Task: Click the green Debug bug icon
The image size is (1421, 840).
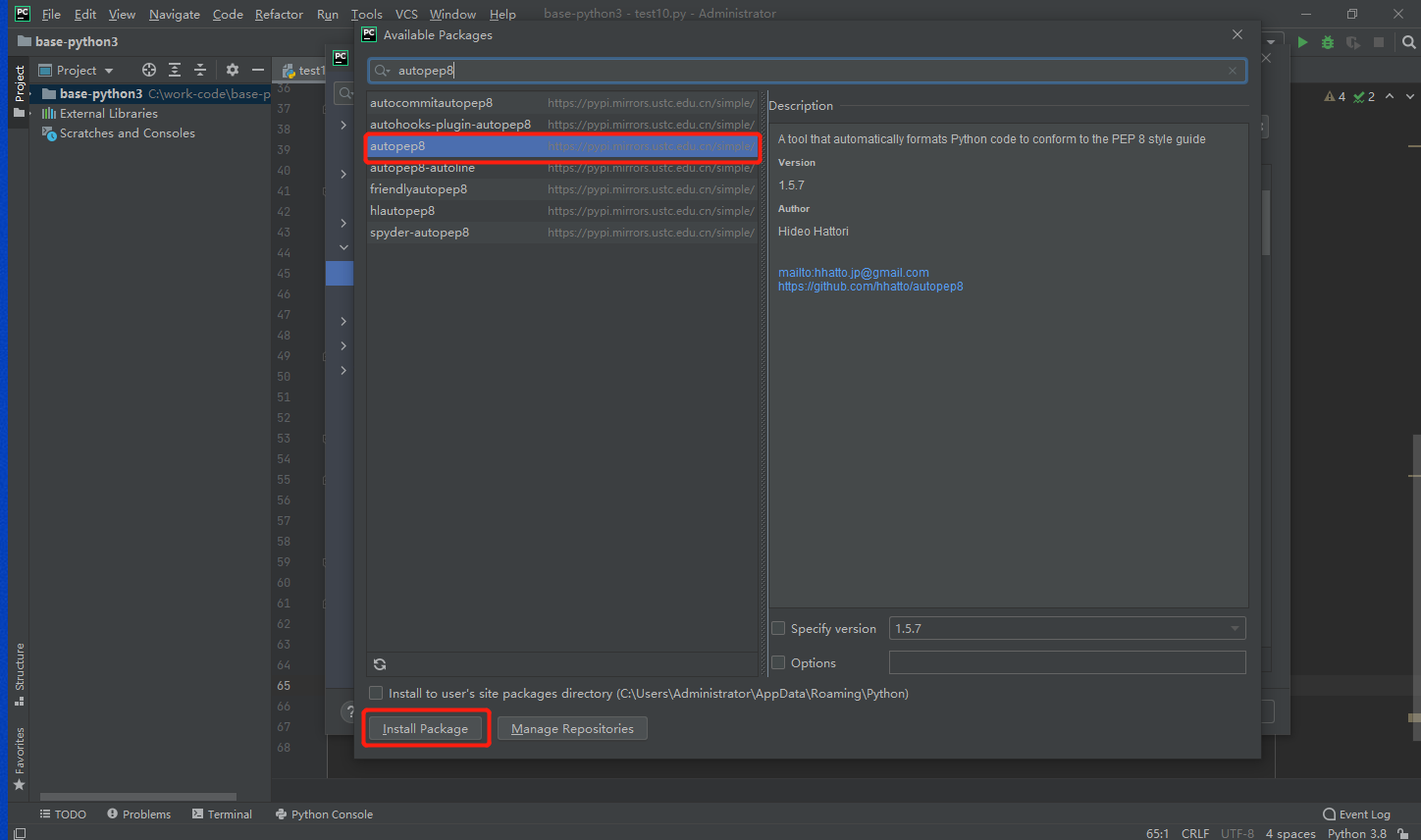Action: (x=1328, y=42)
